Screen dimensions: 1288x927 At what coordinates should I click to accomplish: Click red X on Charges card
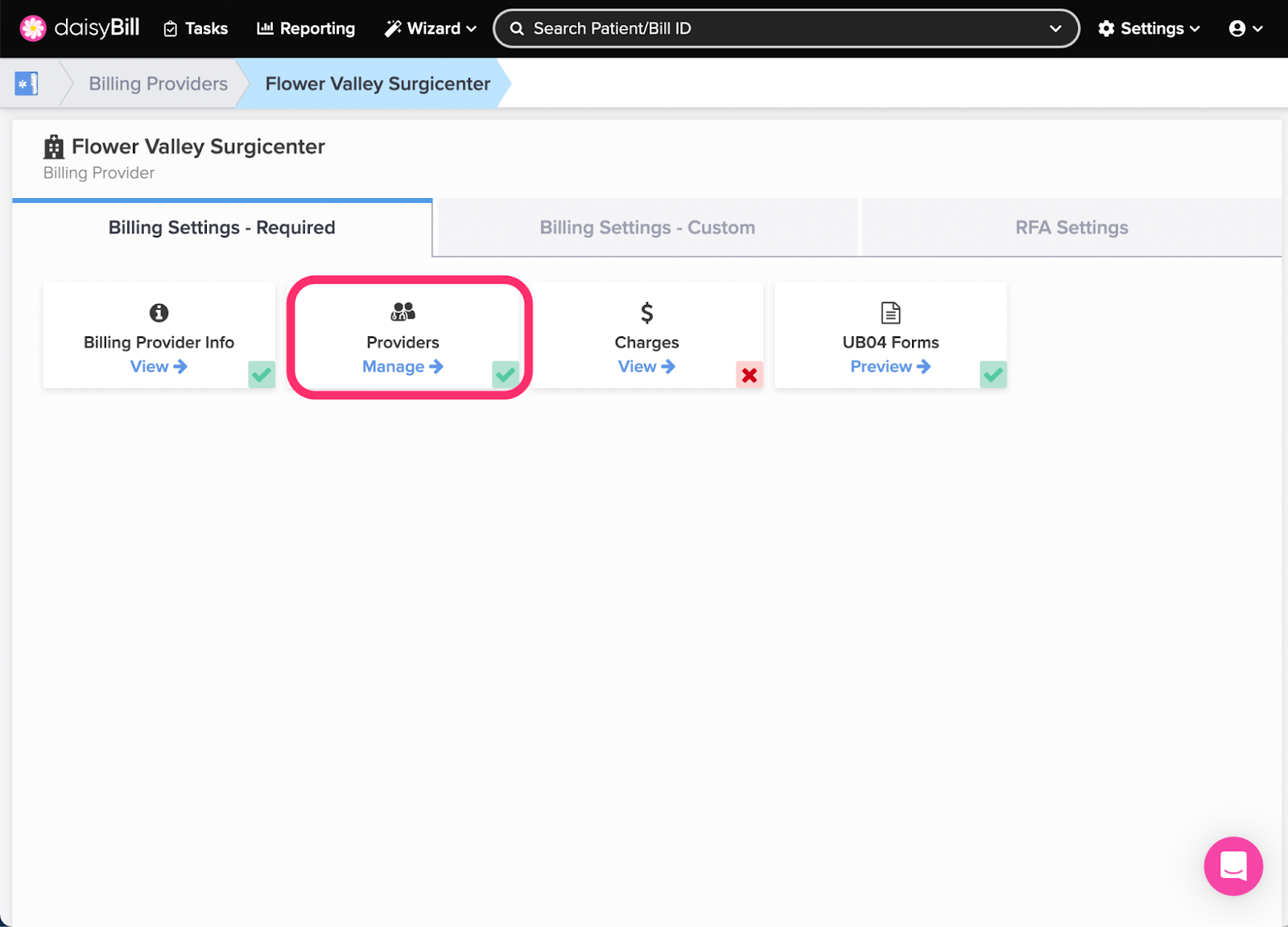pyautogui.click(x=749, y=374)
